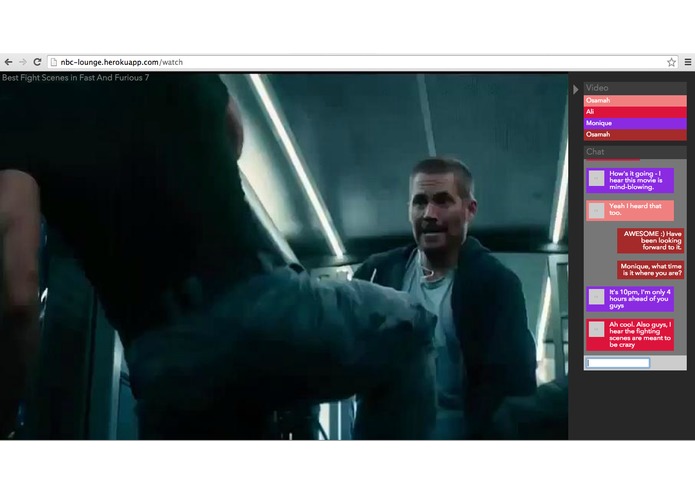Go back with the browser back arrow
695x494 pixels.
8,62
